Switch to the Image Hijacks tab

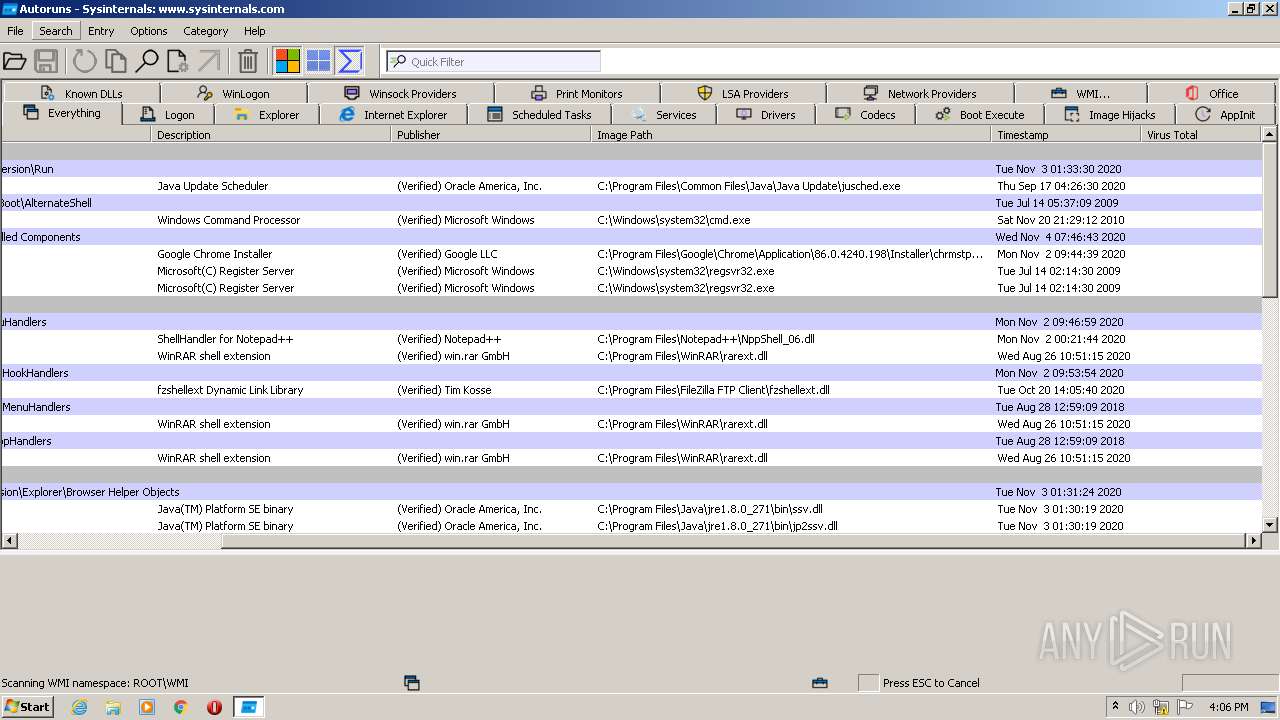pos(1110,115)
